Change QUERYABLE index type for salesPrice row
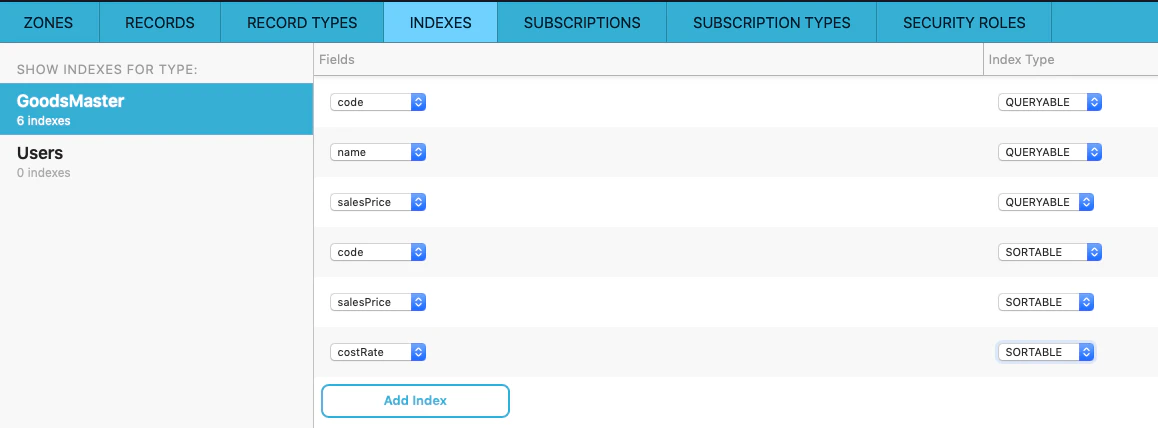Viewport: 1158px width, 428px height. (x=1046, y=202)
